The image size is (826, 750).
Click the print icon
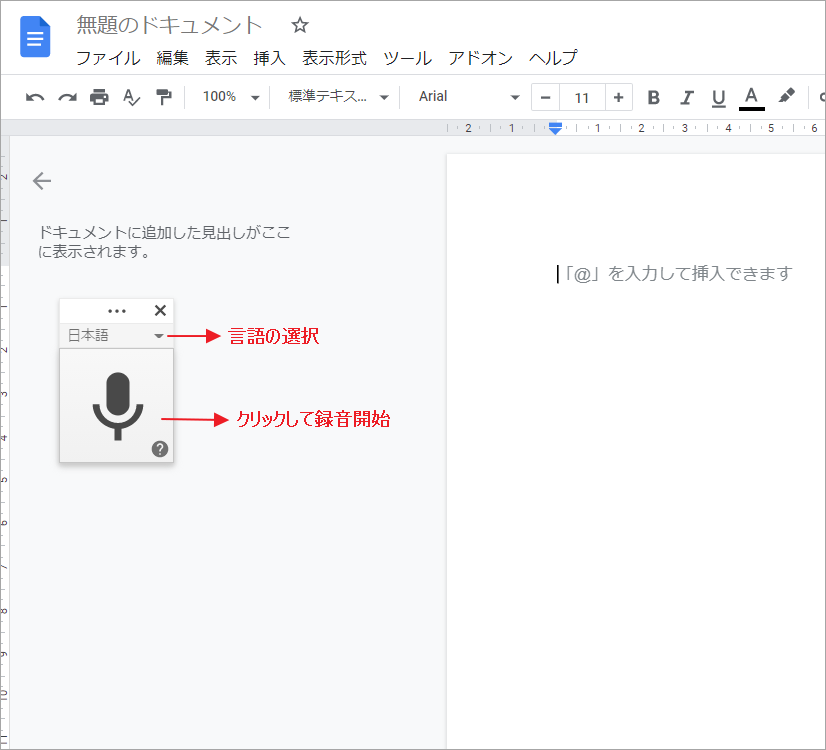[x=99, y=97]
